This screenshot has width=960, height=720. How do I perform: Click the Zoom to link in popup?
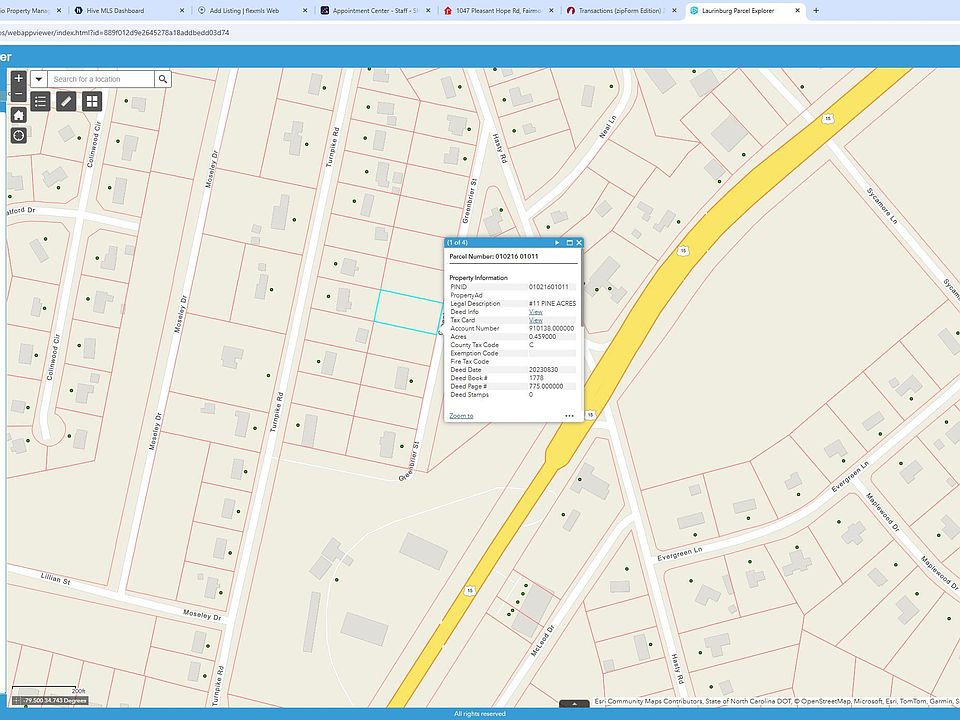coord(461,415)
